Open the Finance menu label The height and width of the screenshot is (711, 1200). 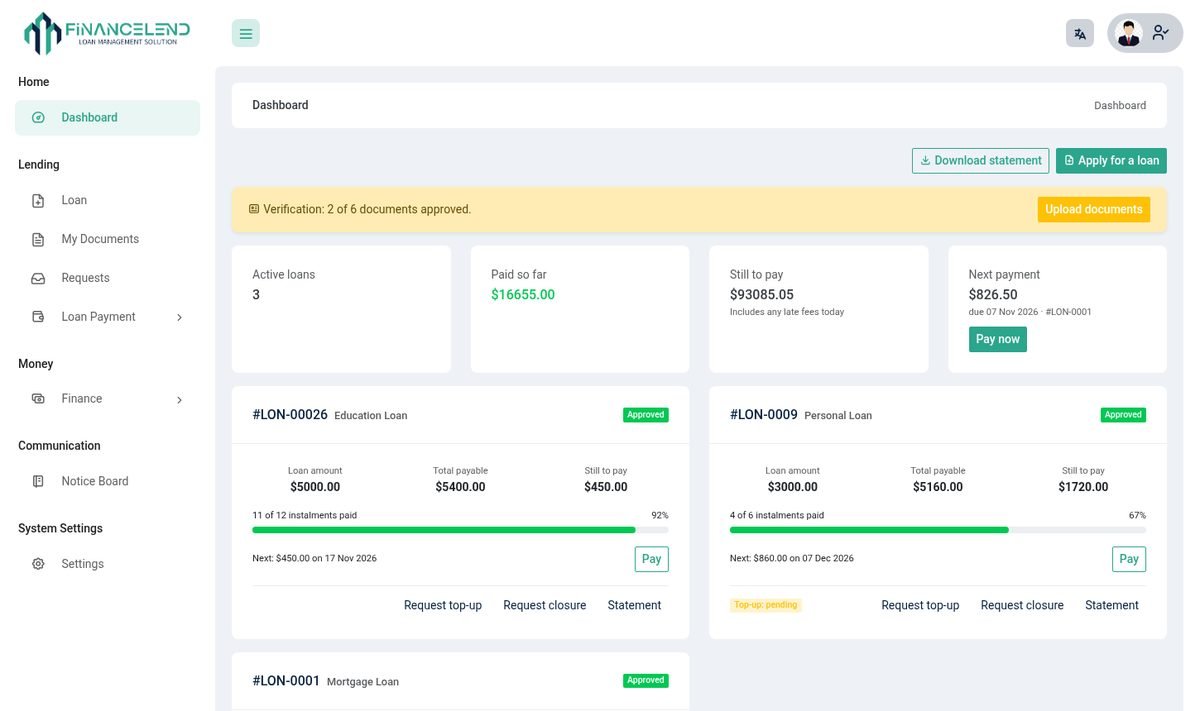(81, 399)
